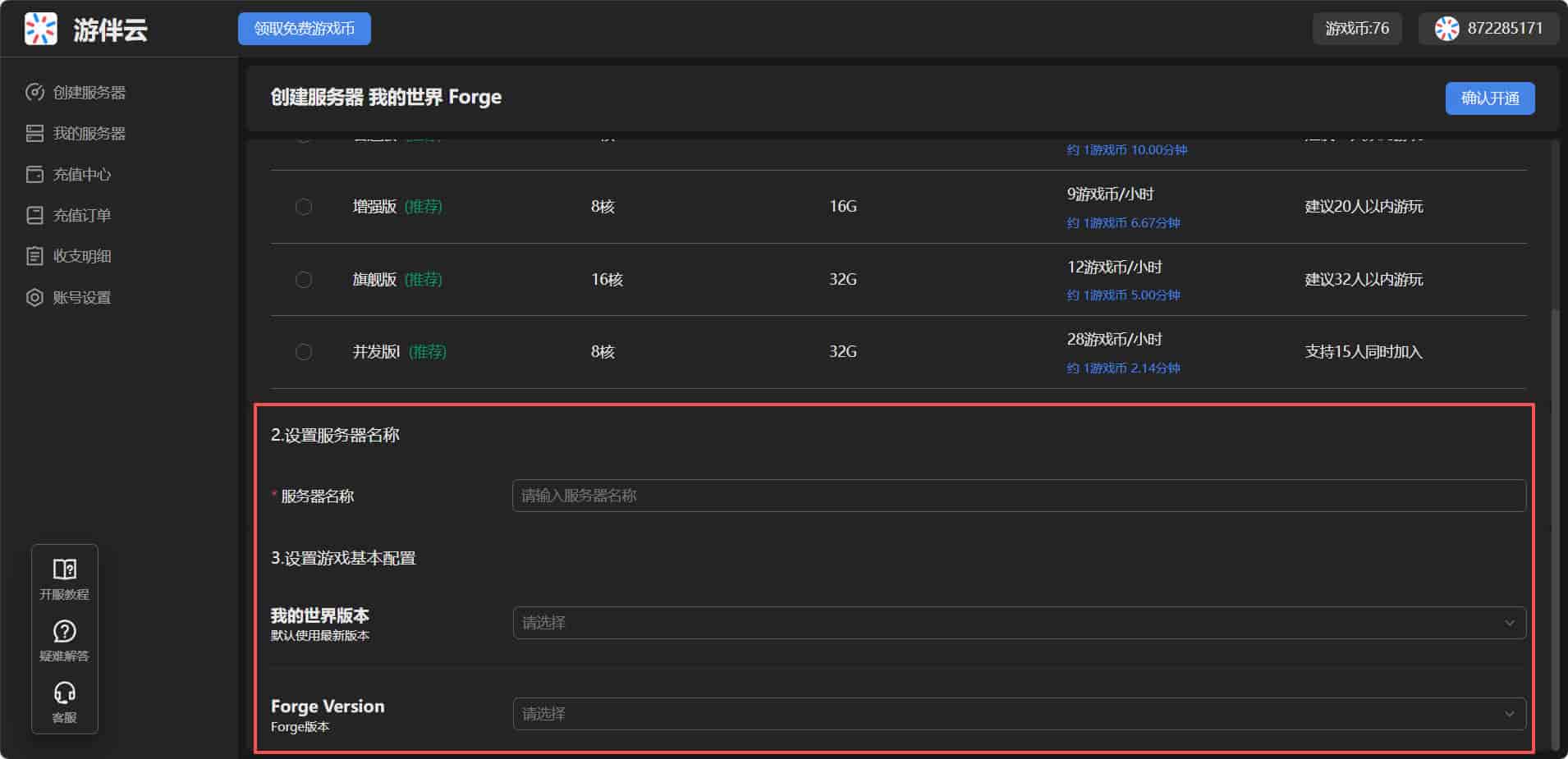The image size is (1568, 759).
Task: Click the 领取免费游戏币 button
Action: tap(305, 29)
